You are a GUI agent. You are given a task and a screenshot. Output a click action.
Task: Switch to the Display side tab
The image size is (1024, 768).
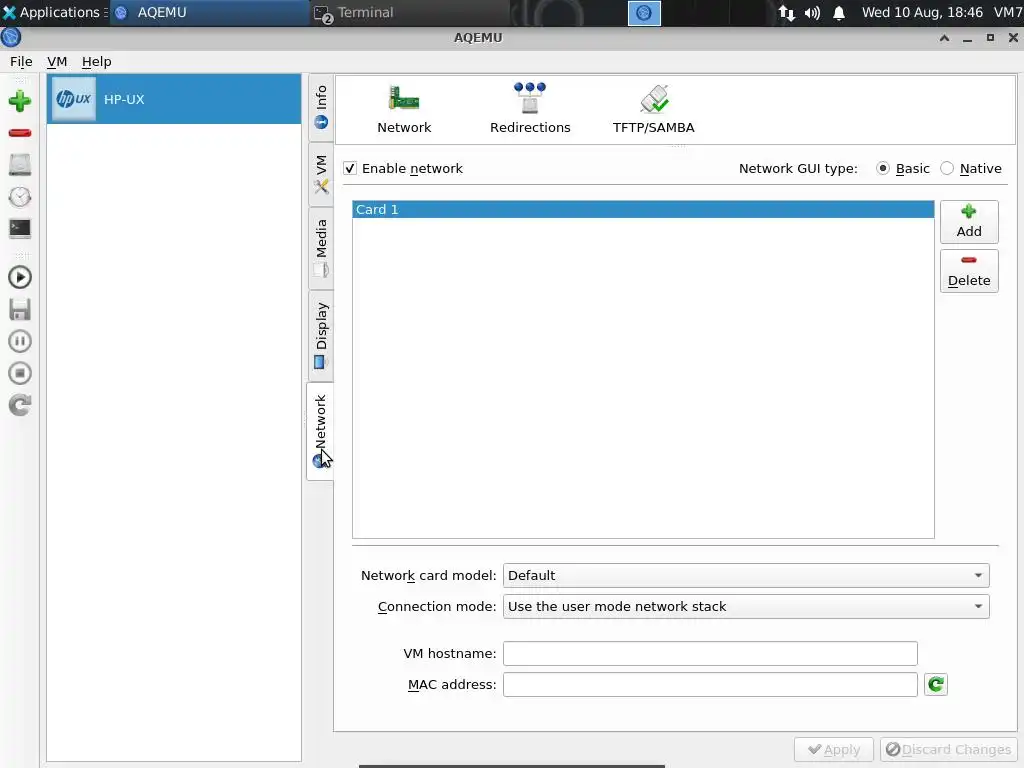[321, 336]
